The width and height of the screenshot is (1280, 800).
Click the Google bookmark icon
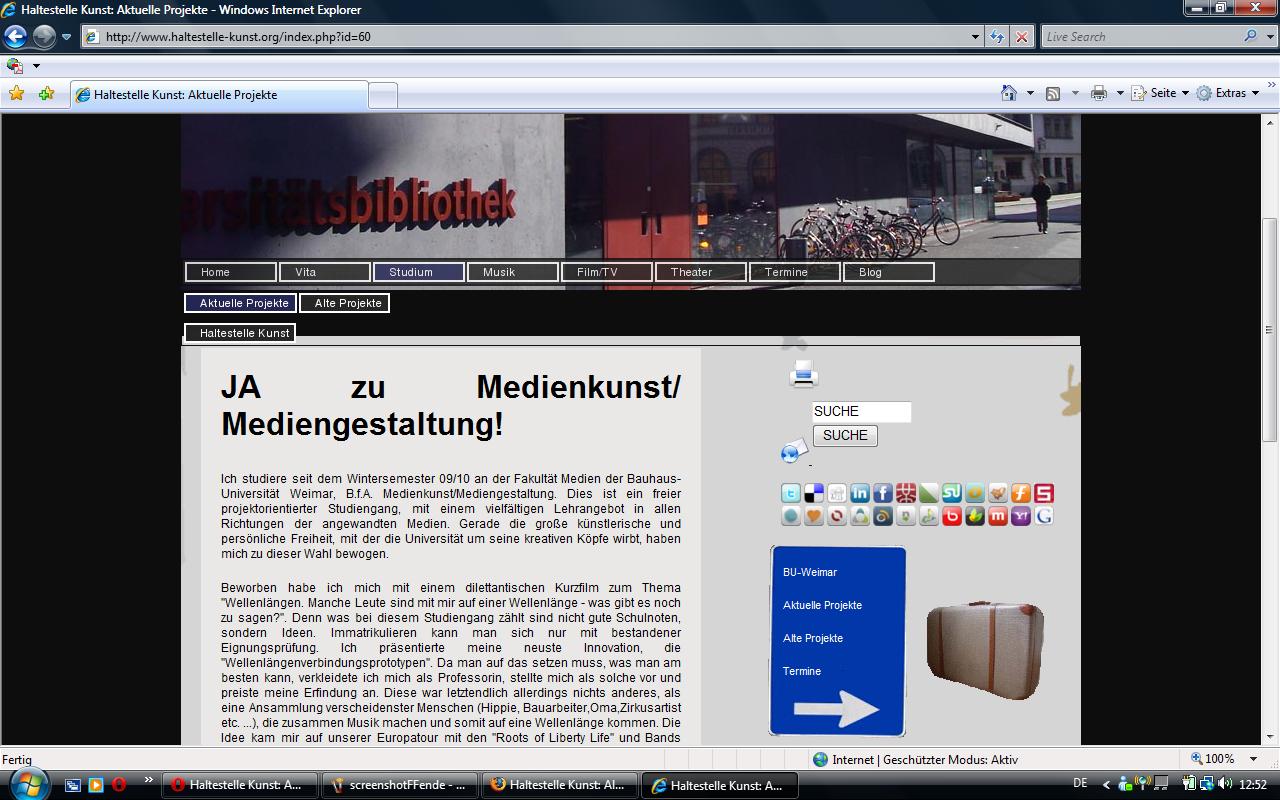point(1043,516)
